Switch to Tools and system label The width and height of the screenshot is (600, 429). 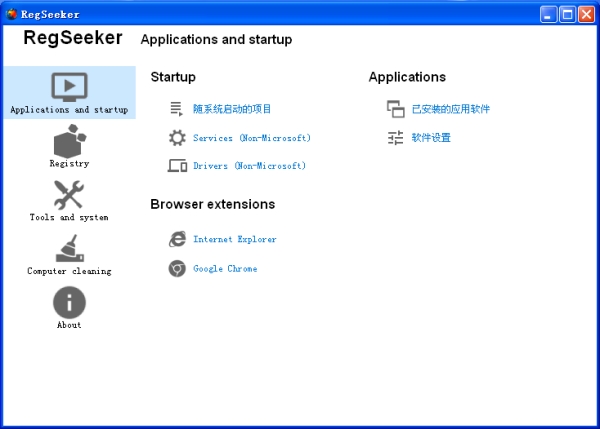[69, 217]
